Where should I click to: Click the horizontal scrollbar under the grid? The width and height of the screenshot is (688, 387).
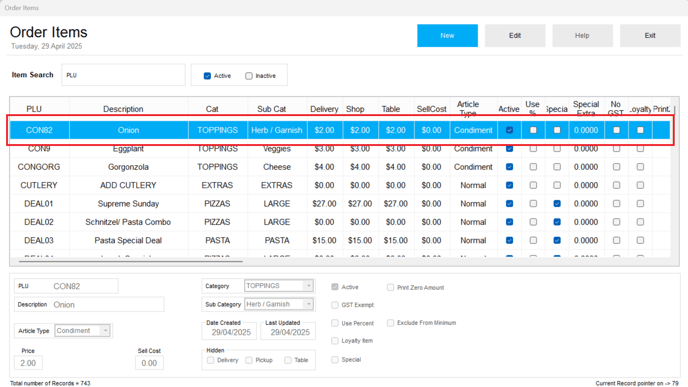pos(131,261)
